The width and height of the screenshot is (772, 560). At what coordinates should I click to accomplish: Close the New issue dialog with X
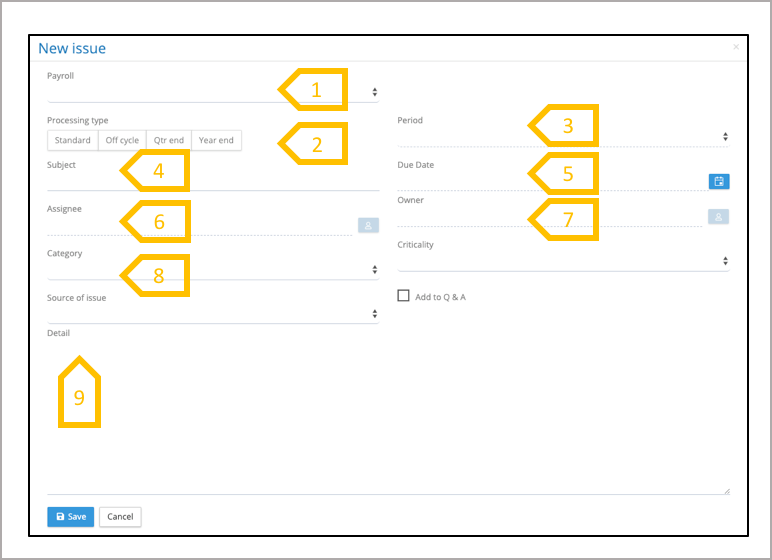pos(736,47)
